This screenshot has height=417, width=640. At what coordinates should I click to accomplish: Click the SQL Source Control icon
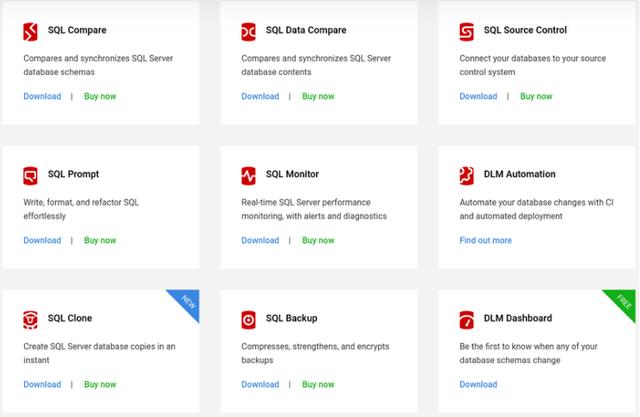pos(466,32)
